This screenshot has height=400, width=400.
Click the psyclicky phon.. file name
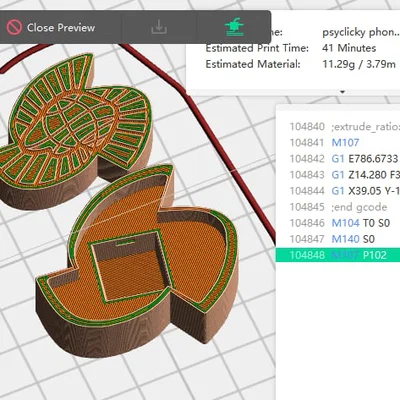361,32
